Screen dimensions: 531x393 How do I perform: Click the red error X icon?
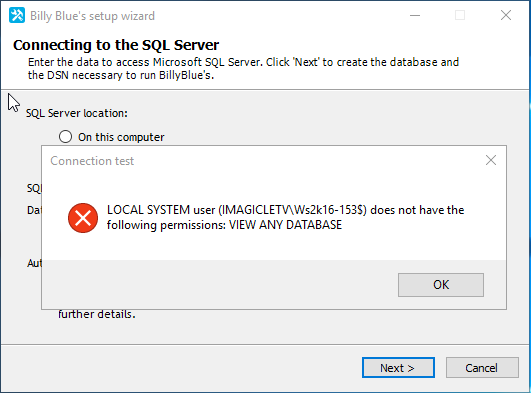[83, 218]
